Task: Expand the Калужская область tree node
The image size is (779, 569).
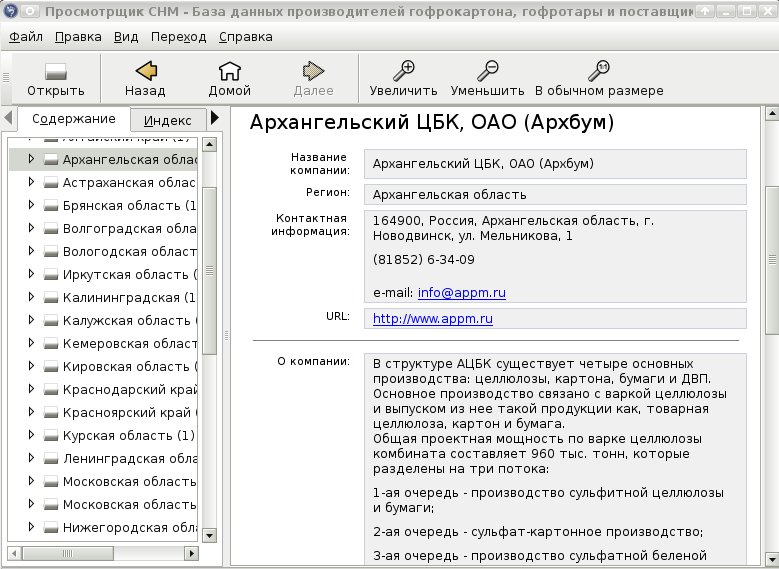Action: (x=31, y=320)
